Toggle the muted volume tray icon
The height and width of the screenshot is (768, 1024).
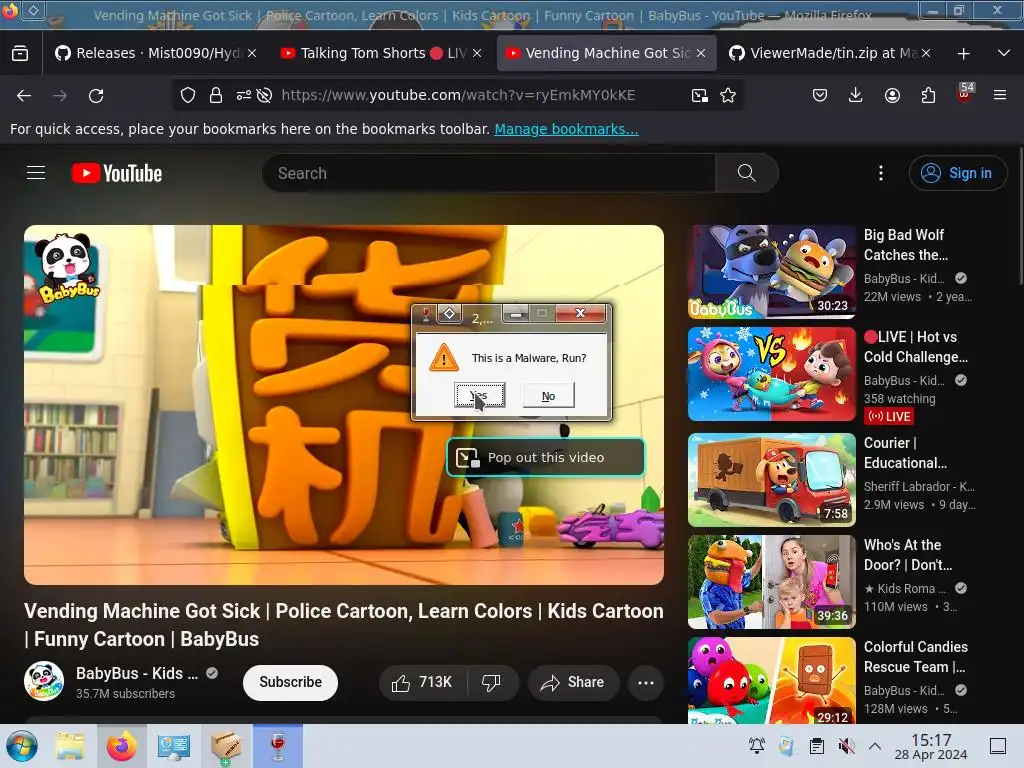click(x=846, y=746)
